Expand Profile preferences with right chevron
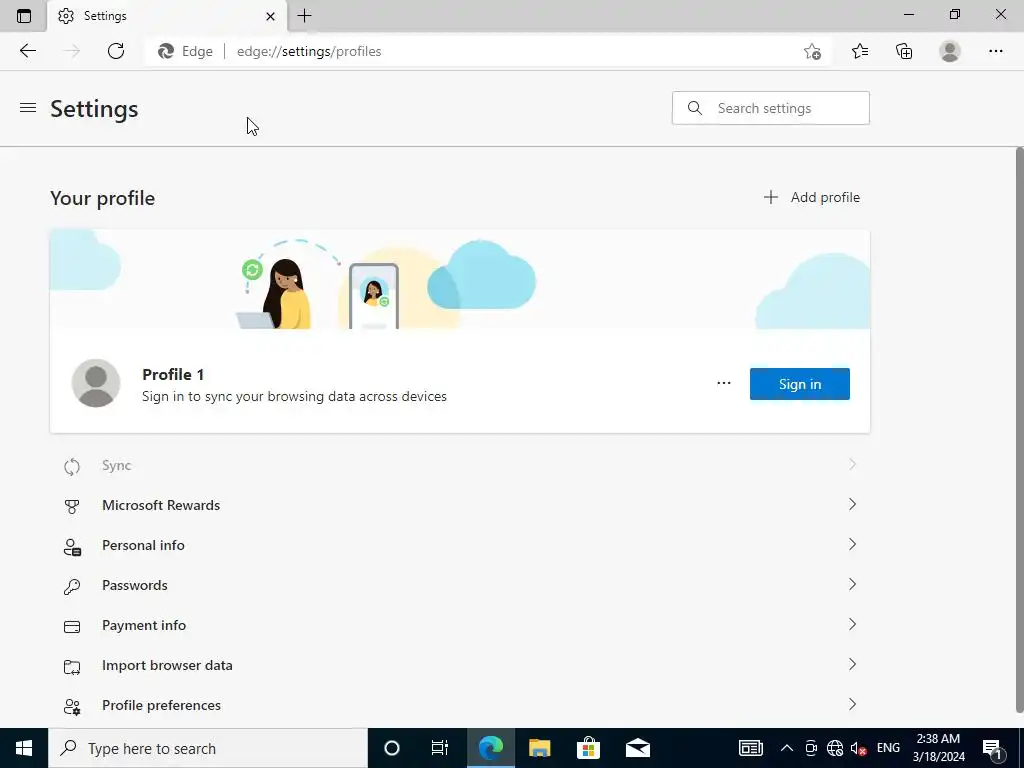 pyautogui.click(x=852, y=704)
